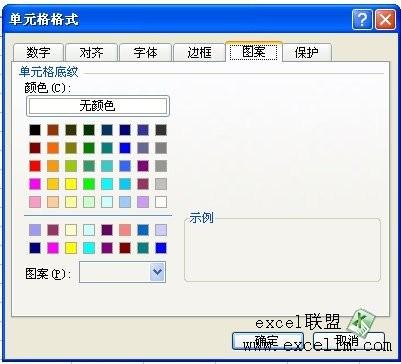Select the indigo swatch in top palette row
Image resolution: width=401 pixels, height=364 pixels.
[143, 130]
